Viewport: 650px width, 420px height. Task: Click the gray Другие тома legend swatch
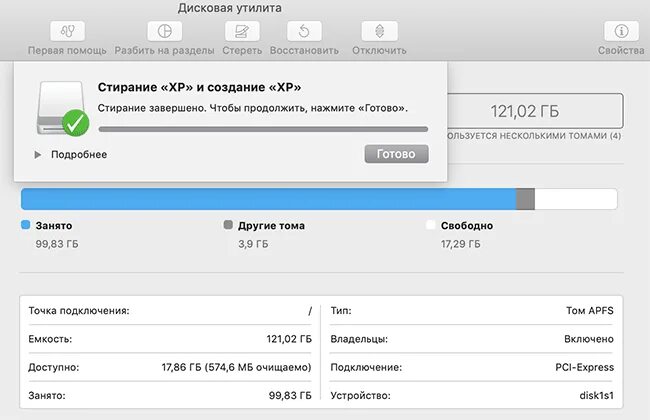(x=228, y=225)
